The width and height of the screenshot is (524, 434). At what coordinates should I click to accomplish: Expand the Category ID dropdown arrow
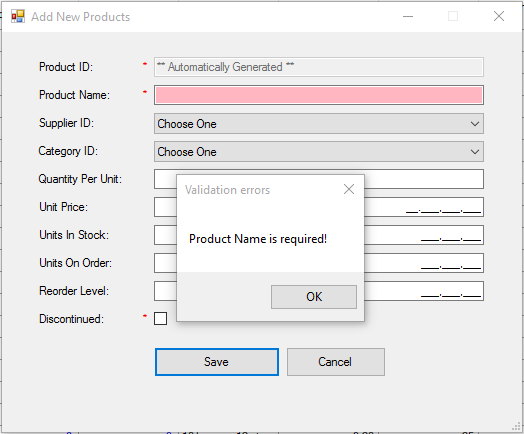(475, 152)
